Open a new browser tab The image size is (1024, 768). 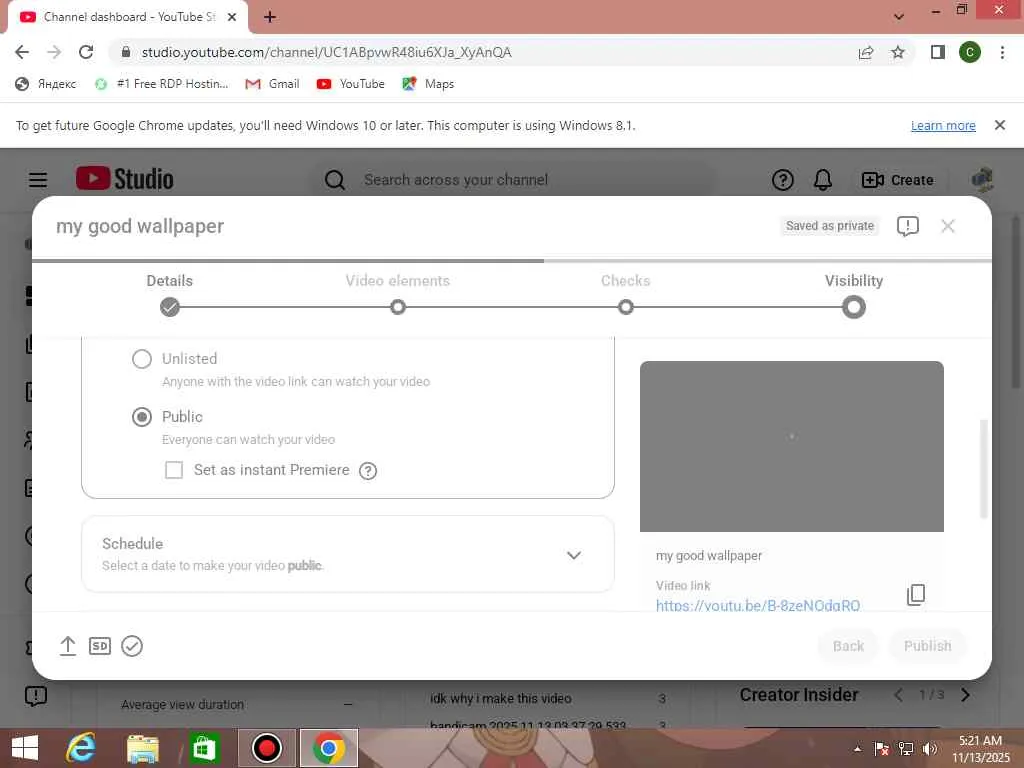pyautogui.click(x=270, y=17)
